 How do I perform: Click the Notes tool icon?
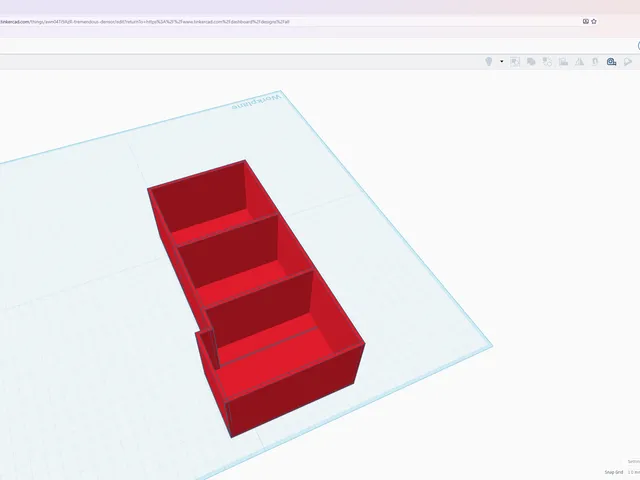click(628, 62)
